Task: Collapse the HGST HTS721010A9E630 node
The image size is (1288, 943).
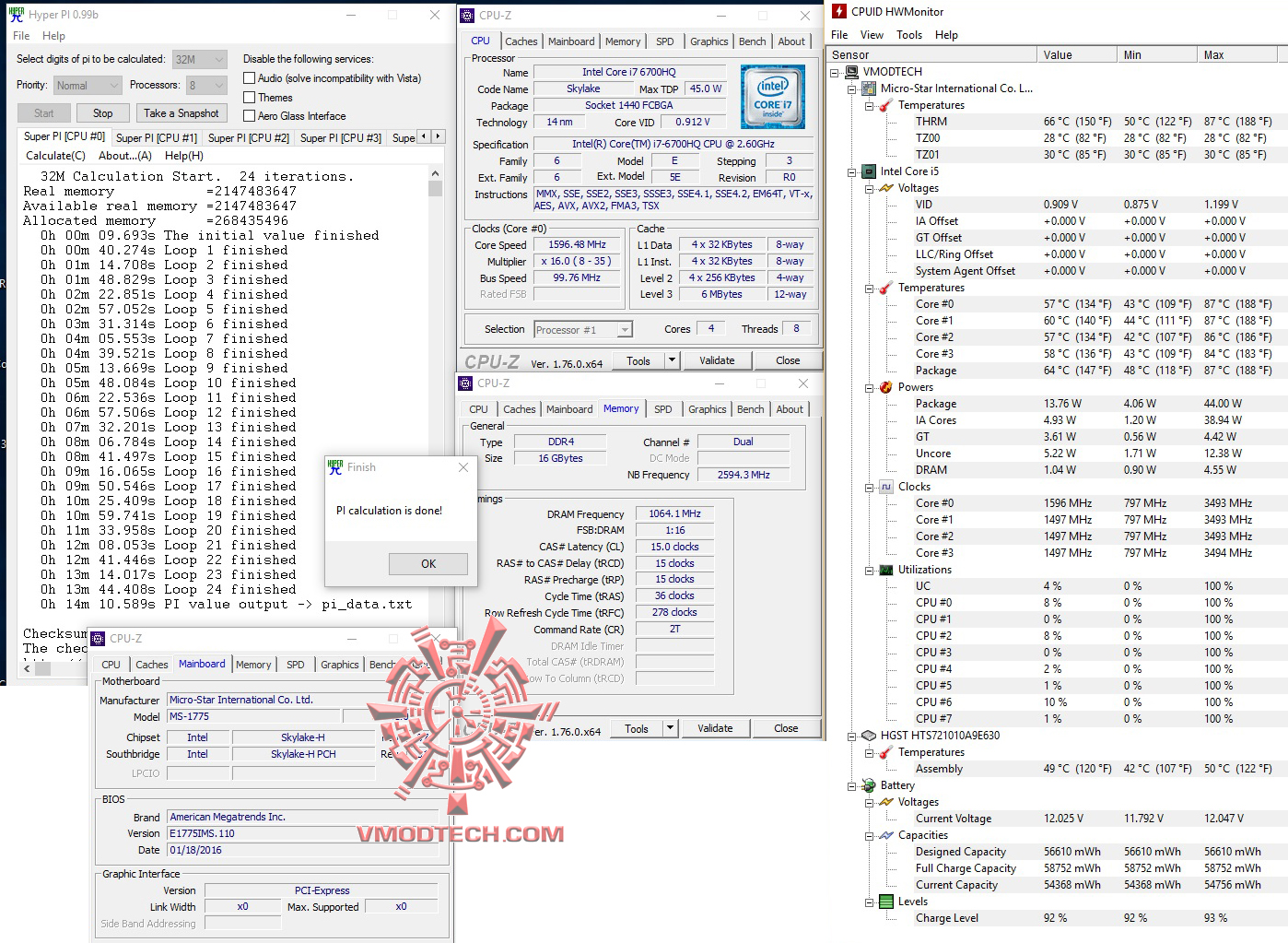Action: (852, 736)
